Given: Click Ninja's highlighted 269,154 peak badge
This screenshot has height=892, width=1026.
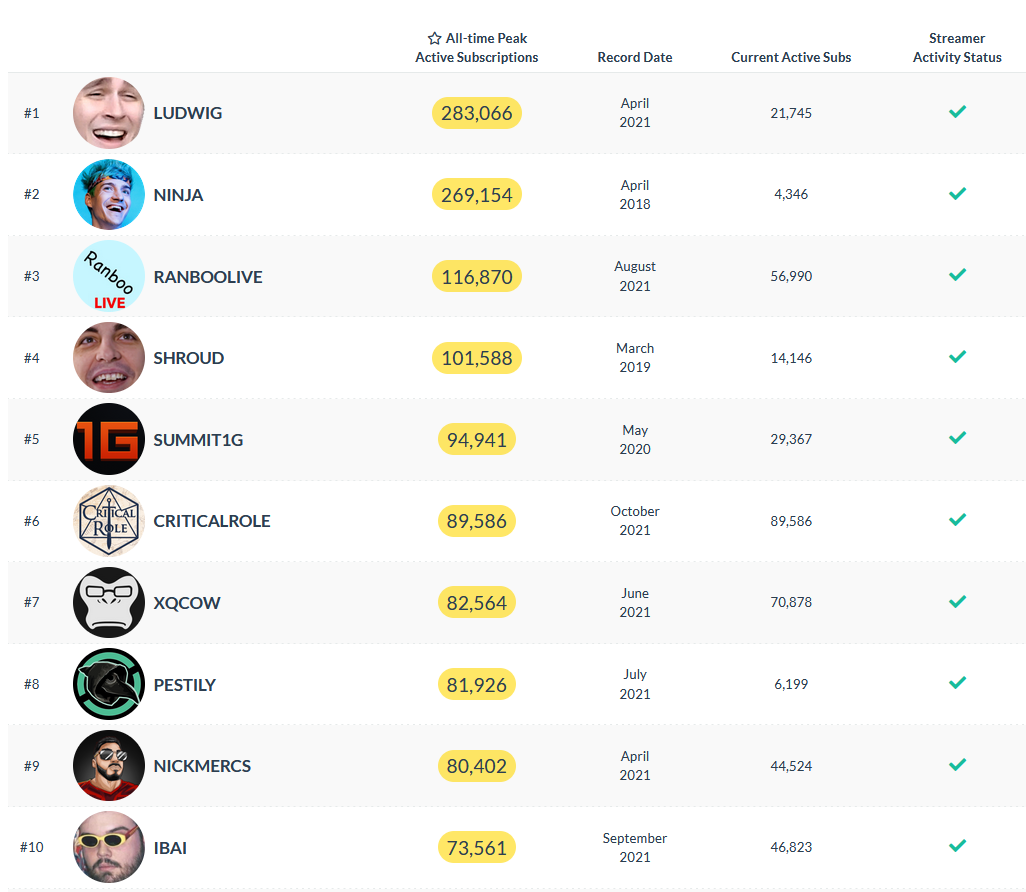Looking at the screenshot, I should tap(477, 194).
